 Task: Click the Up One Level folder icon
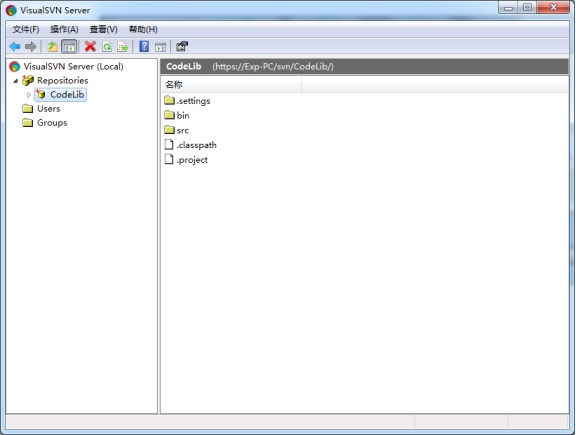tap(52, 47)
